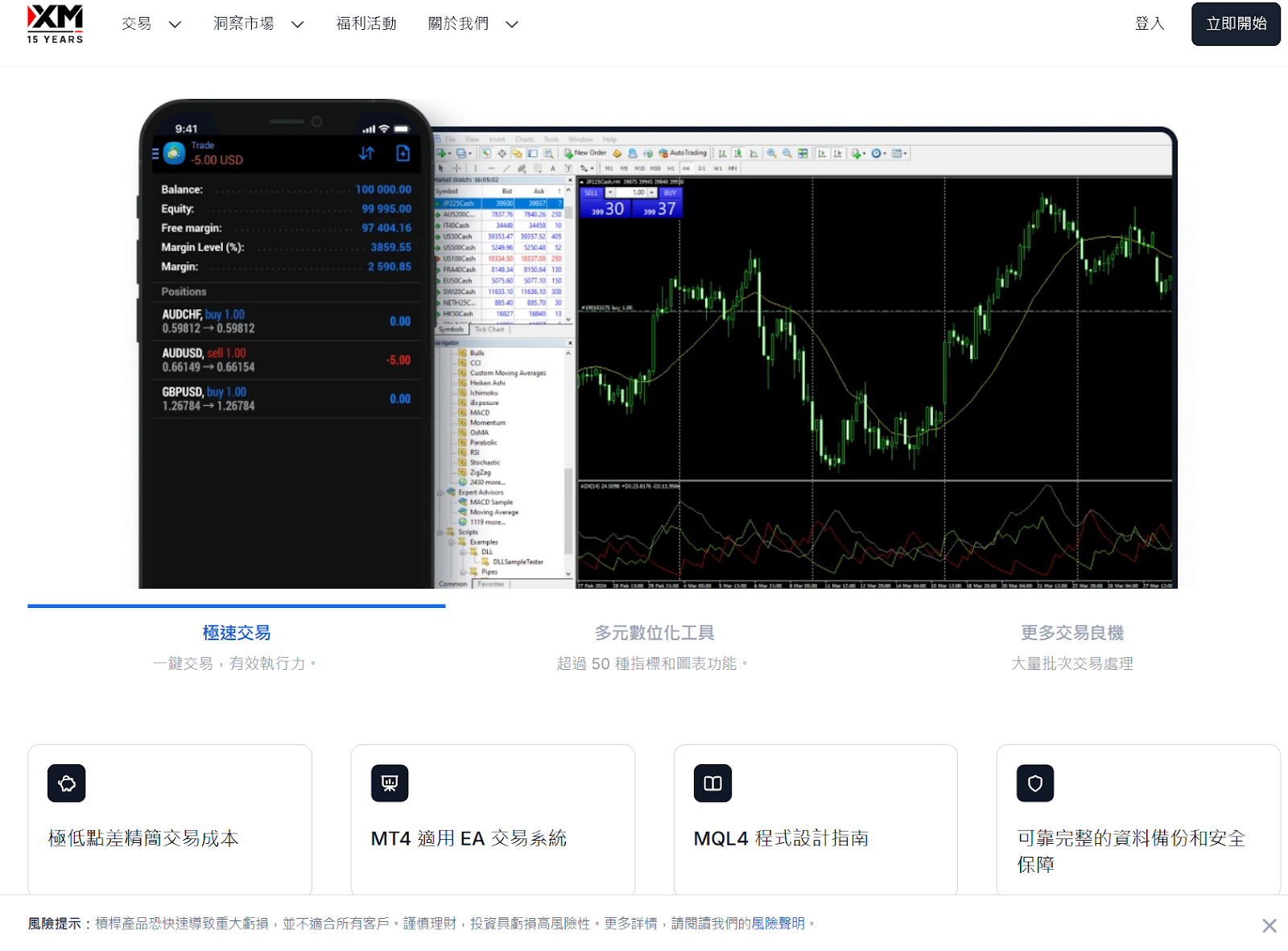Close the 風險提示 risk warning banner
The image size is (1288, 951).
click(1269, 925)
